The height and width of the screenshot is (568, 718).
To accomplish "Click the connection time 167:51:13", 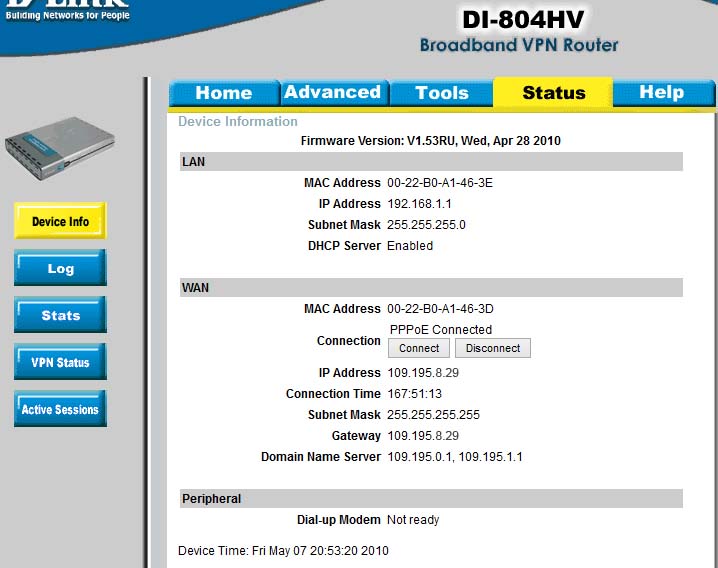I will click(414, 394).
